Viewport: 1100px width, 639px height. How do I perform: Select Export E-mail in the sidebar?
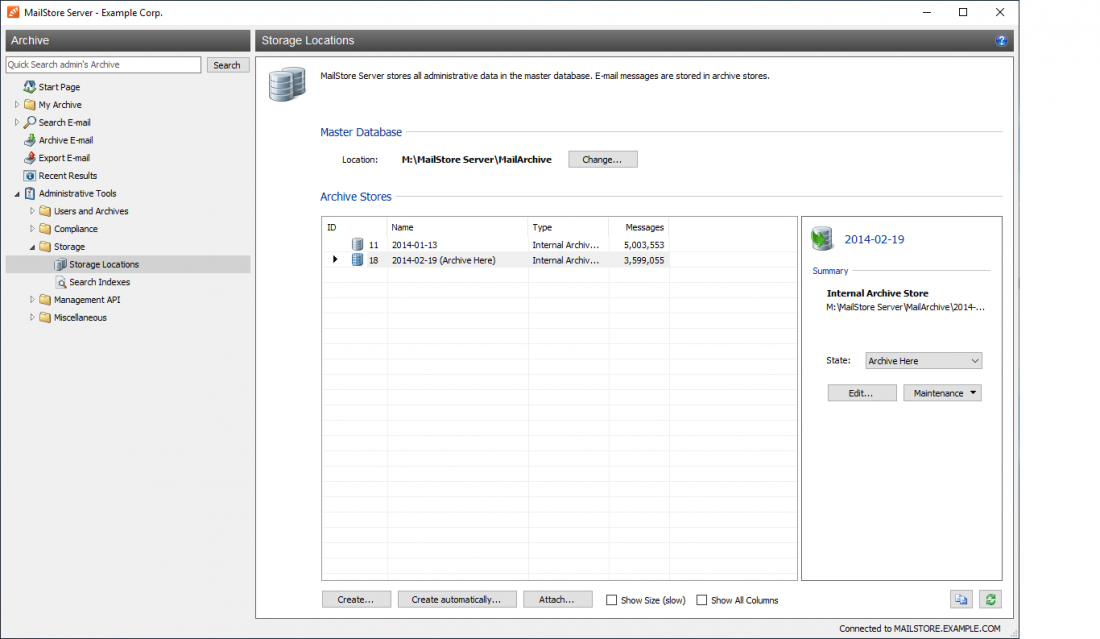[x=62, y=157]
